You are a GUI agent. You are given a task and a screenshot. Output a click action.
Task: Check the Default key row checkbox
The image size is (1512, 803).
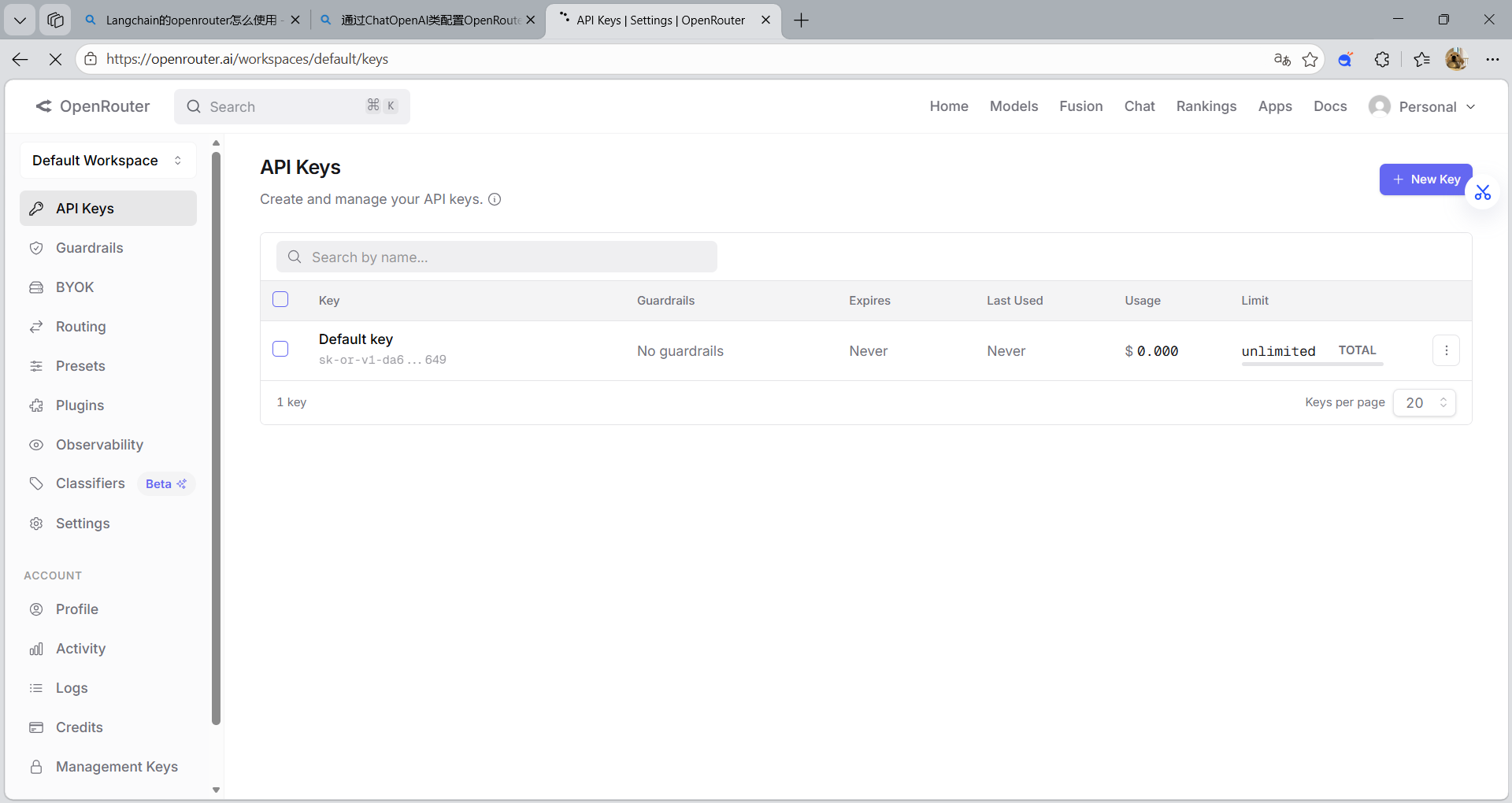pyautogui.click(x=280, y=349)
